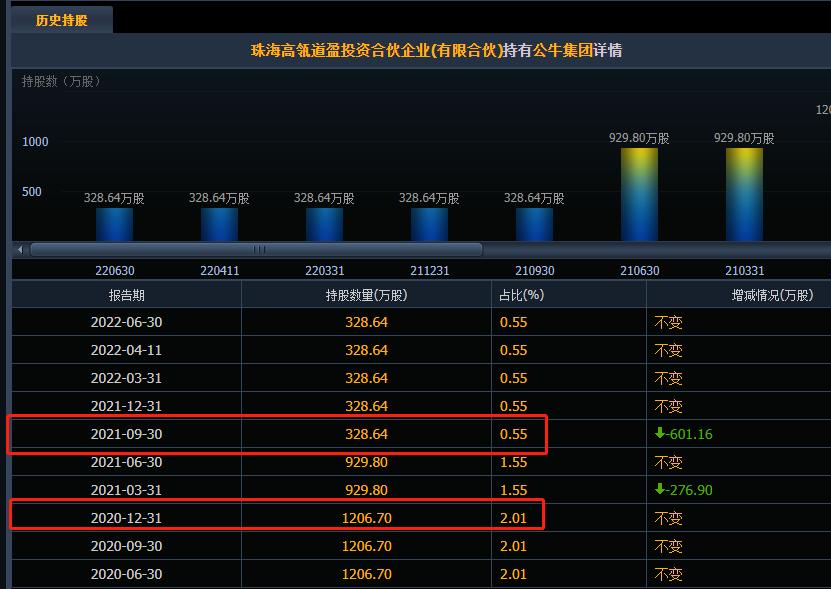The width and height of the screenshot is (831, 589).
Task: Select the chart bar above 220630
Action: pos(114,224)
